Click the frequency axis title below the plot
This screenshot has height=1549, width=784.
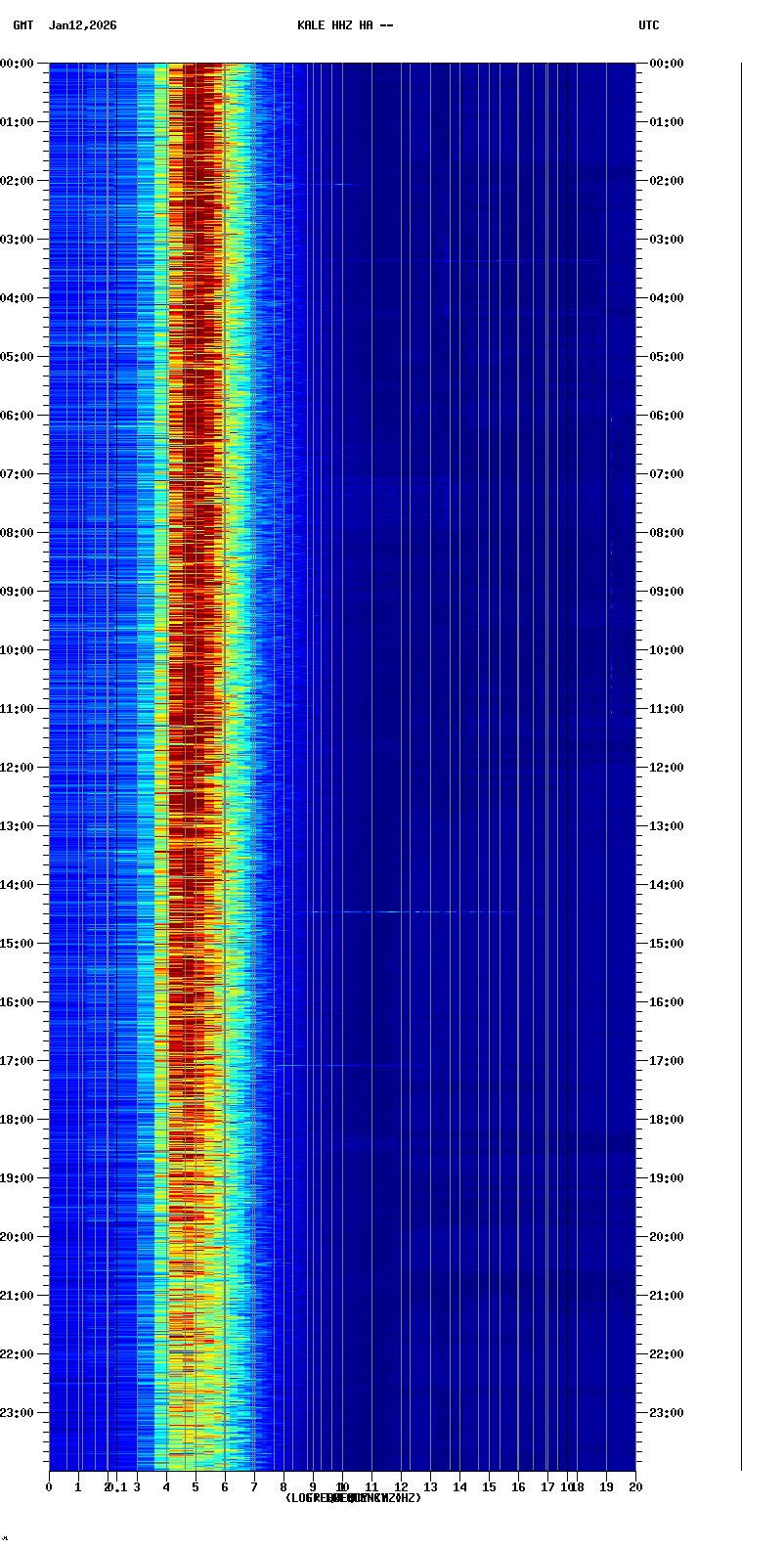coord(353,1498)
